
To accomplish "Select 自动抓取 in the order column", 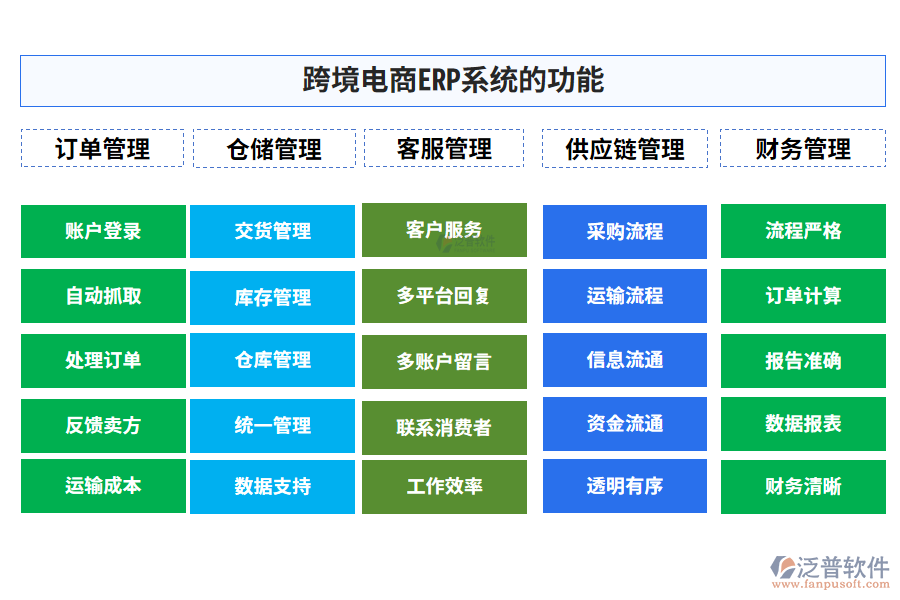I will click(x=101, y=296).
